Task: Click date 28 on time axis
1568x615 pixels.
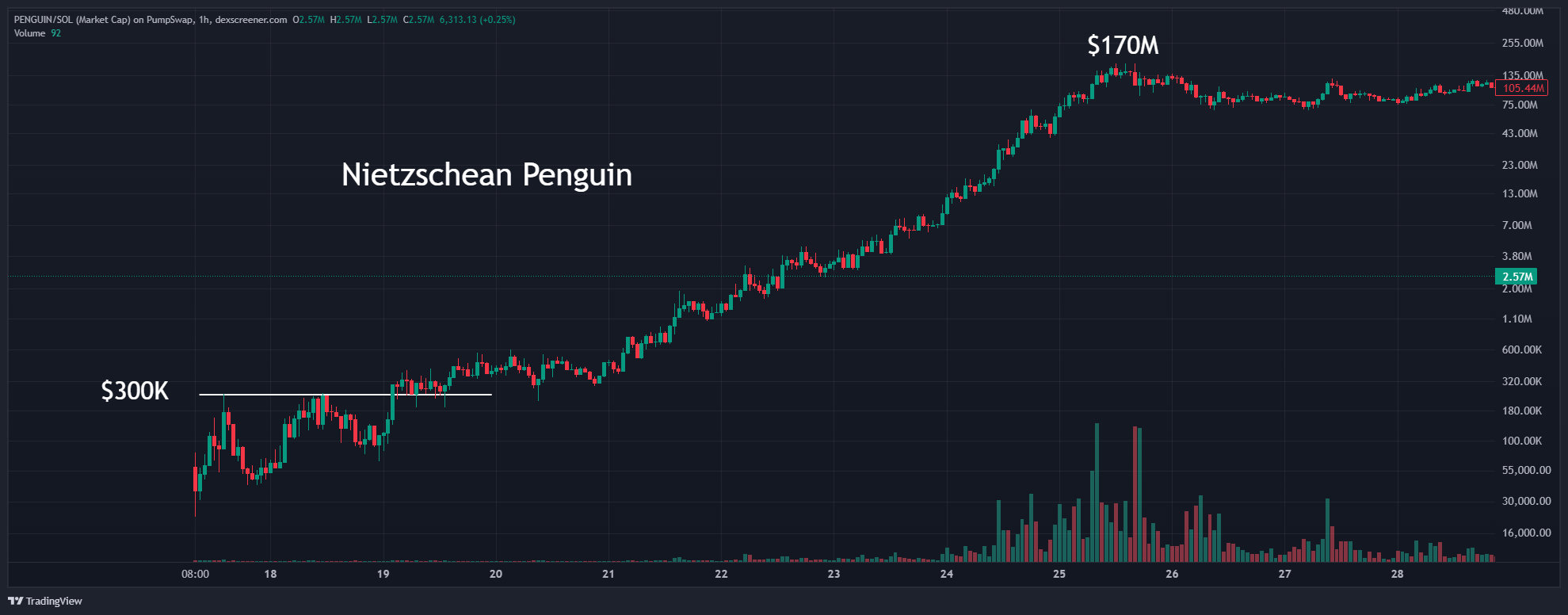Action: click(x=1398, y=574)
